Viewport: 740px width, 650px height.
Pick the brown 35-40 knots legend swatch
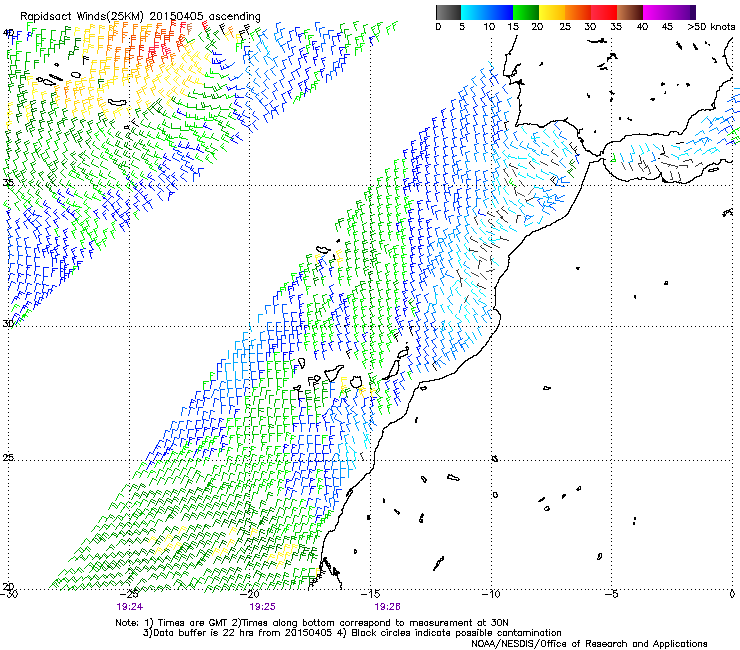click(x=630, y=12)
